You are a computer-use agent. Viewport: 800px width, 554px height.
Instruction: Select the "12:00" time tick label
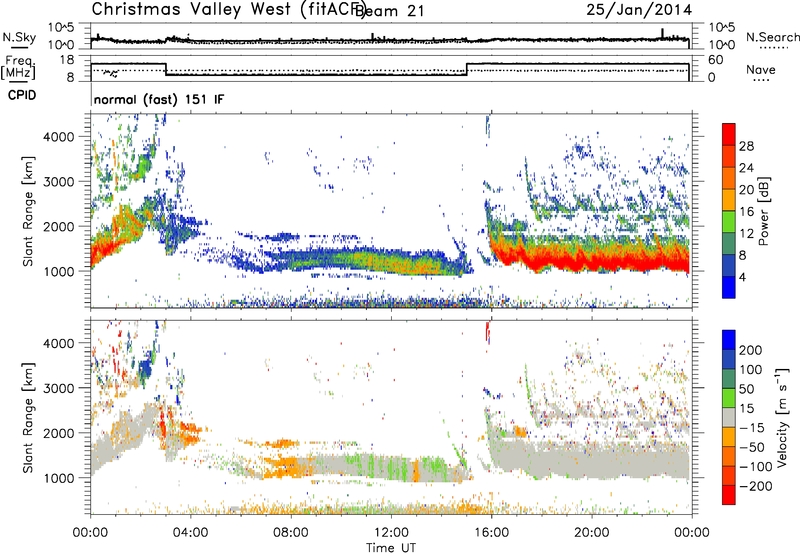click(391, 533)
